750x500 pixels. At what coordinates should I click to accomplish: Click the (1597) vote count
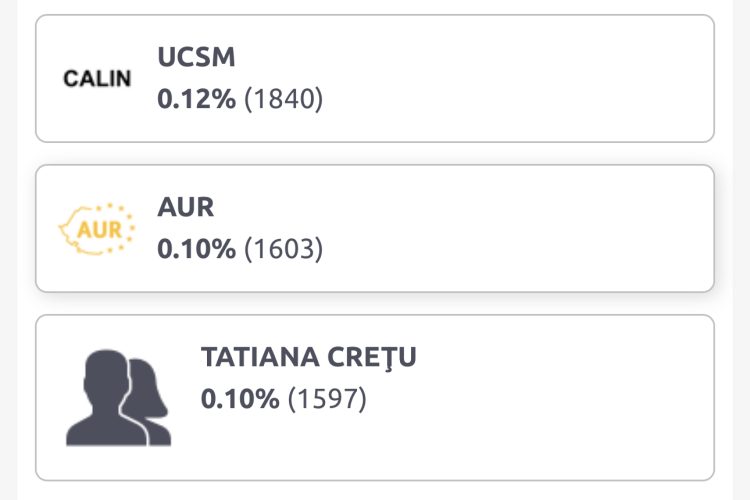328,399
